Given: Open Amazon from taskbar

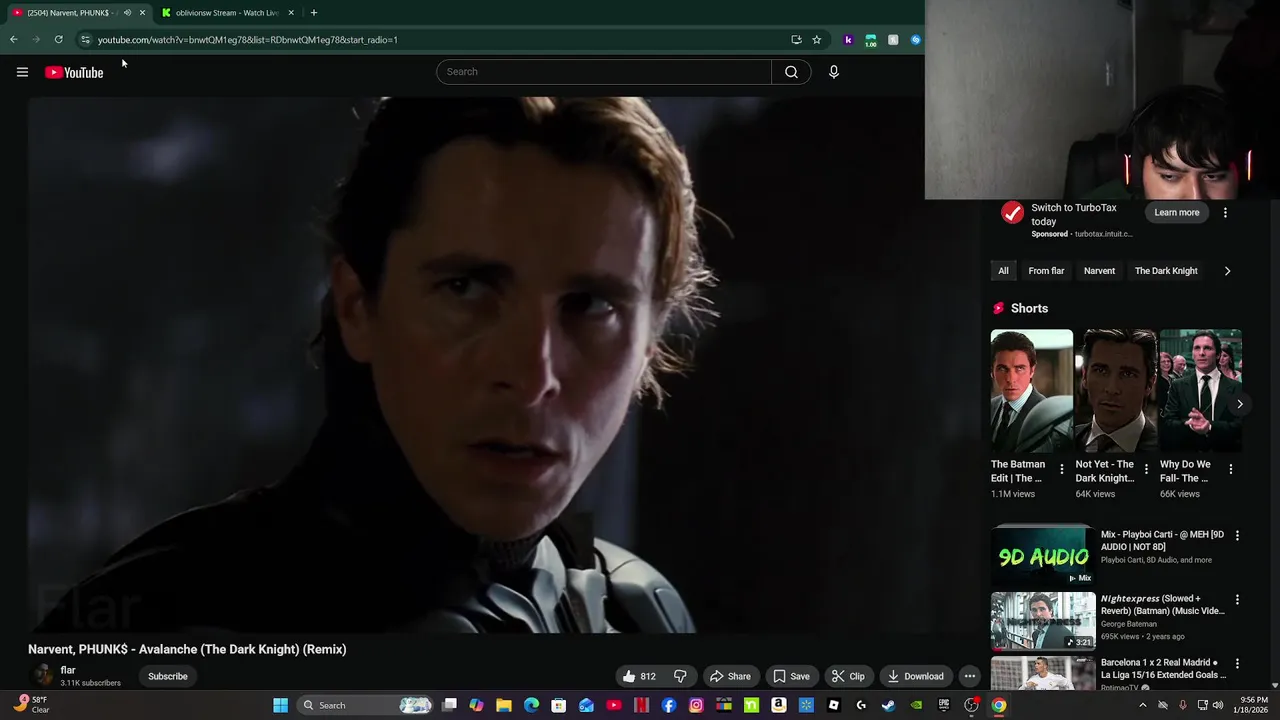Looking at the screenshot, I should click(778, 705).
